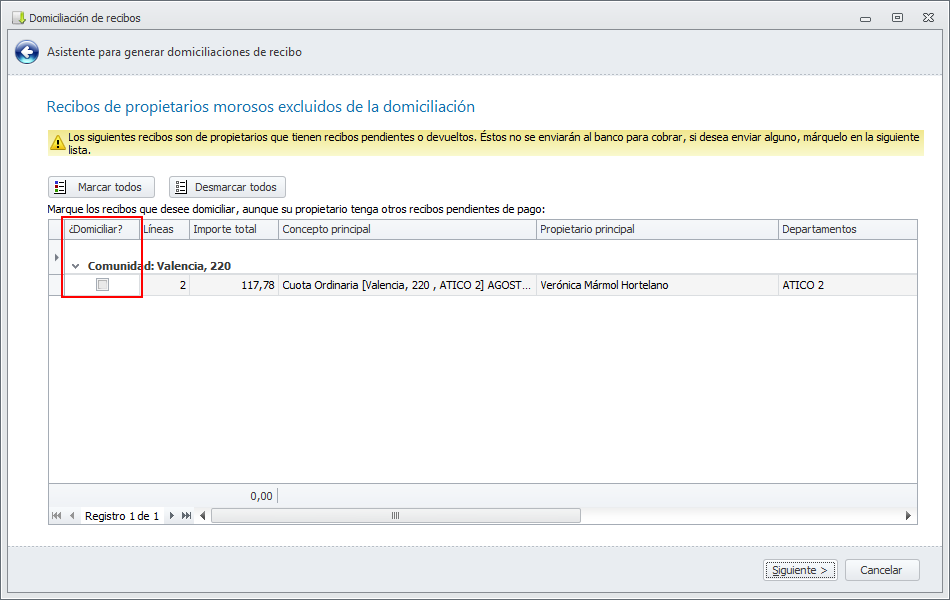
Task: Sort by Importe total column header
Action: pyautogui.click(x=234, y=229)
